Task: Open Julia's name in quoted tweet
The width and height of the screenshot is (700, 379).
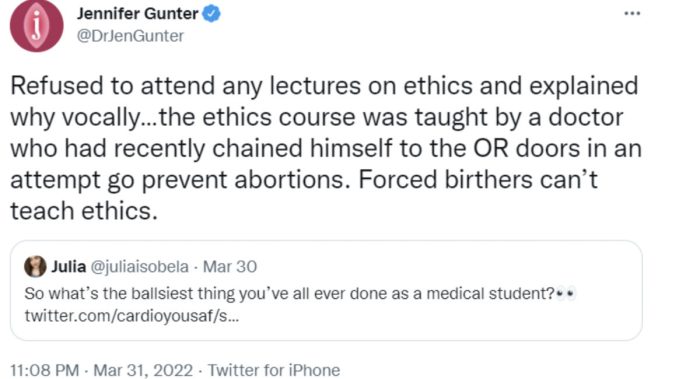Action: 68,267
